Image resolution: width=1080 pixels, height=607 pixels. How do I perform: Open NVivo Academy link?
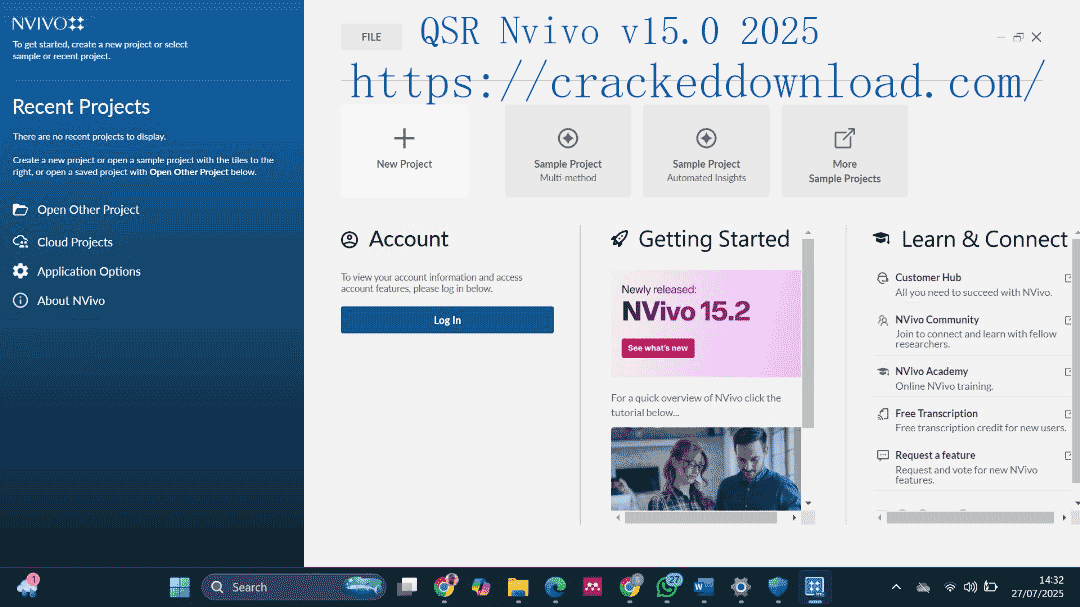(x=931, y=371)
